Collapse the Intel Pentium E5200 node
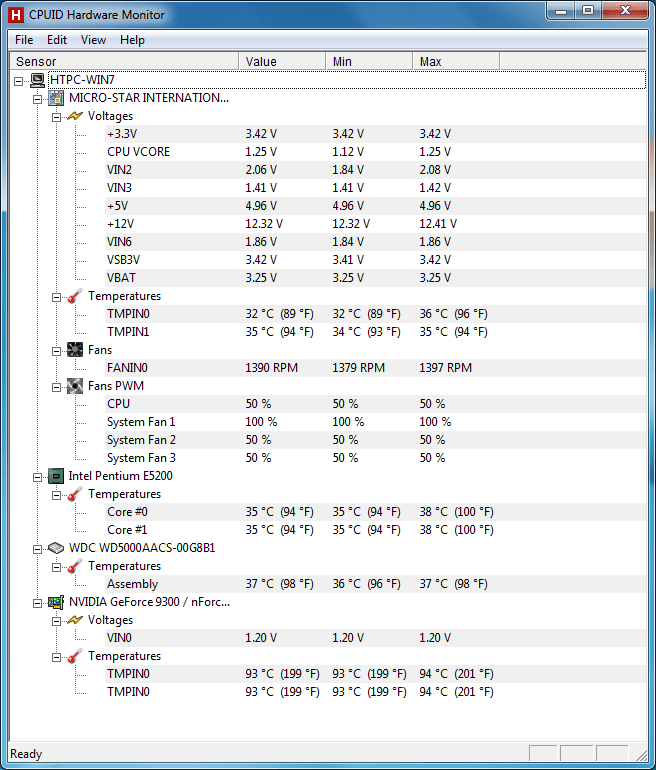Image resolution: width=656 pixels, height=770 pixels. [37, 477]
